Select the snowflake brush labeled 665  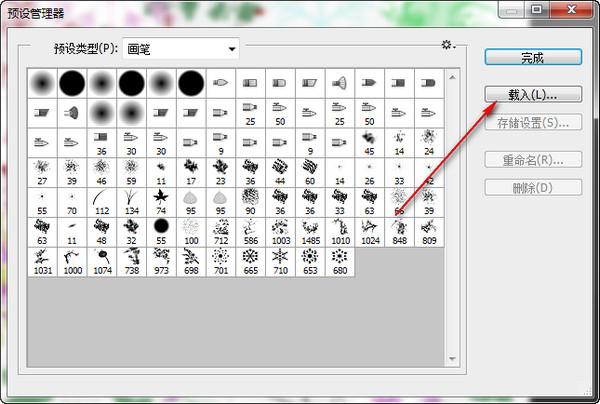pos(251,260)
